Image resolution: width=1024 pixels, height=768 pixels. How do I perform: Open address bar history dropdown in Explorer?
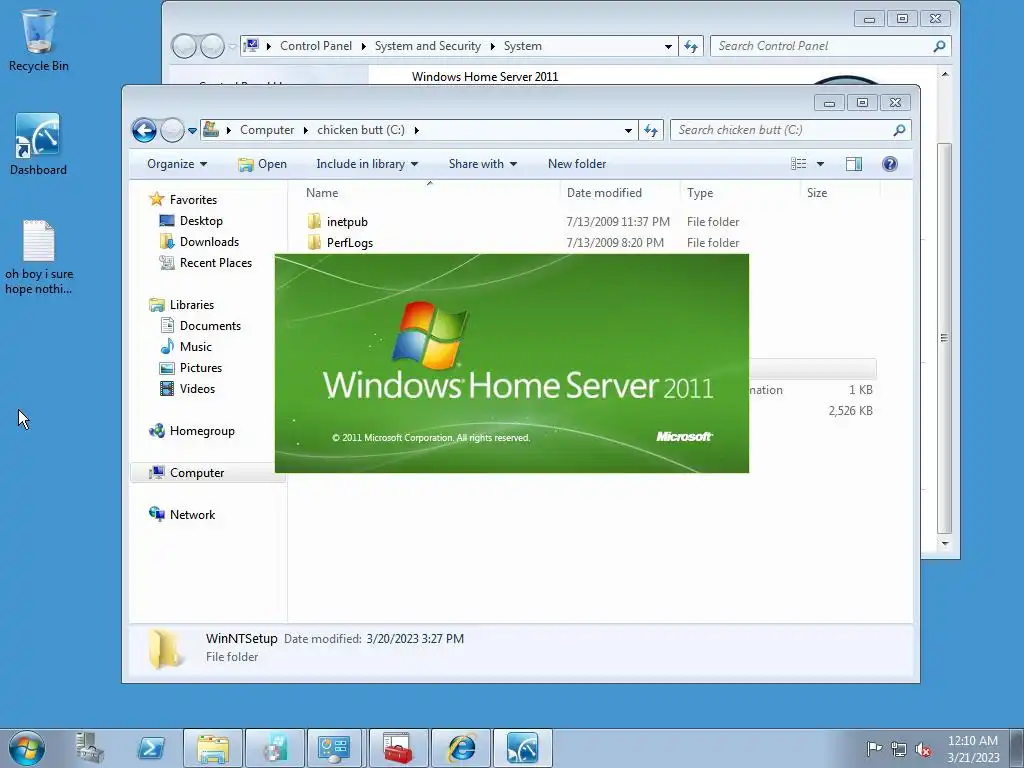pos(628,131)
